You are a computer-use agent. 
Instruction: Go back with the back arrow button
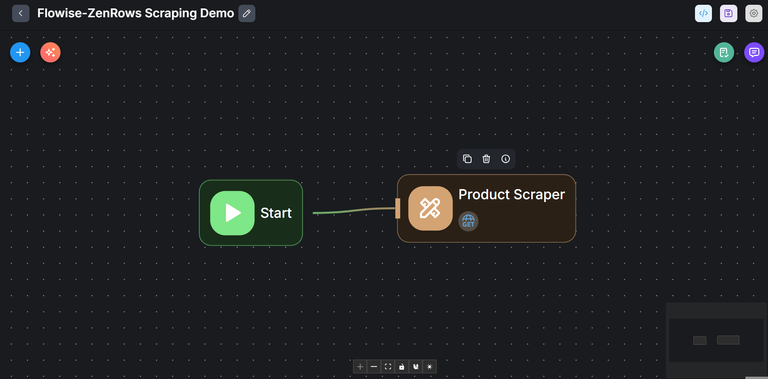click(x=21, y=13)
